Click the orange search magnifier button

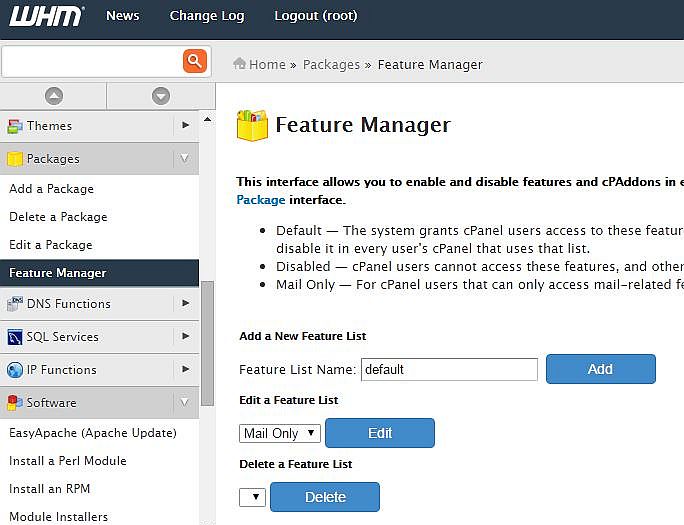coord(195,61)
